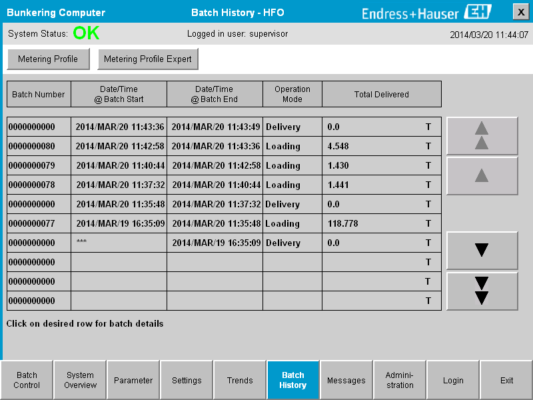Click the double up-arrow page-up button
Viewport: 533px width, 400px height.
[482, 136]
